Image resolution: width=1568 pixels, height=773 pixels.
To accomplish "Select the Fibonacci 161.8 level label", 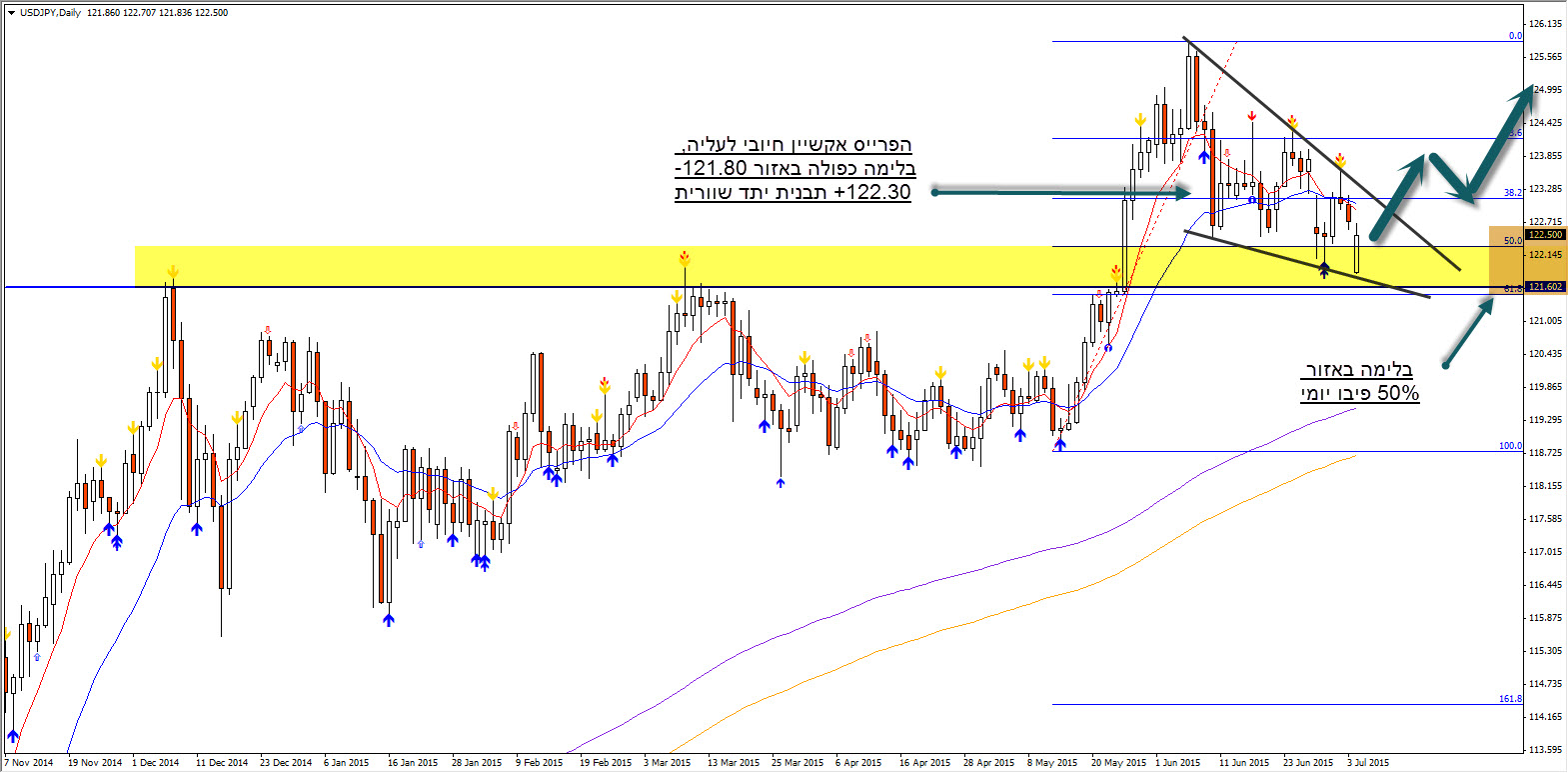I will tap(1511, 699).
